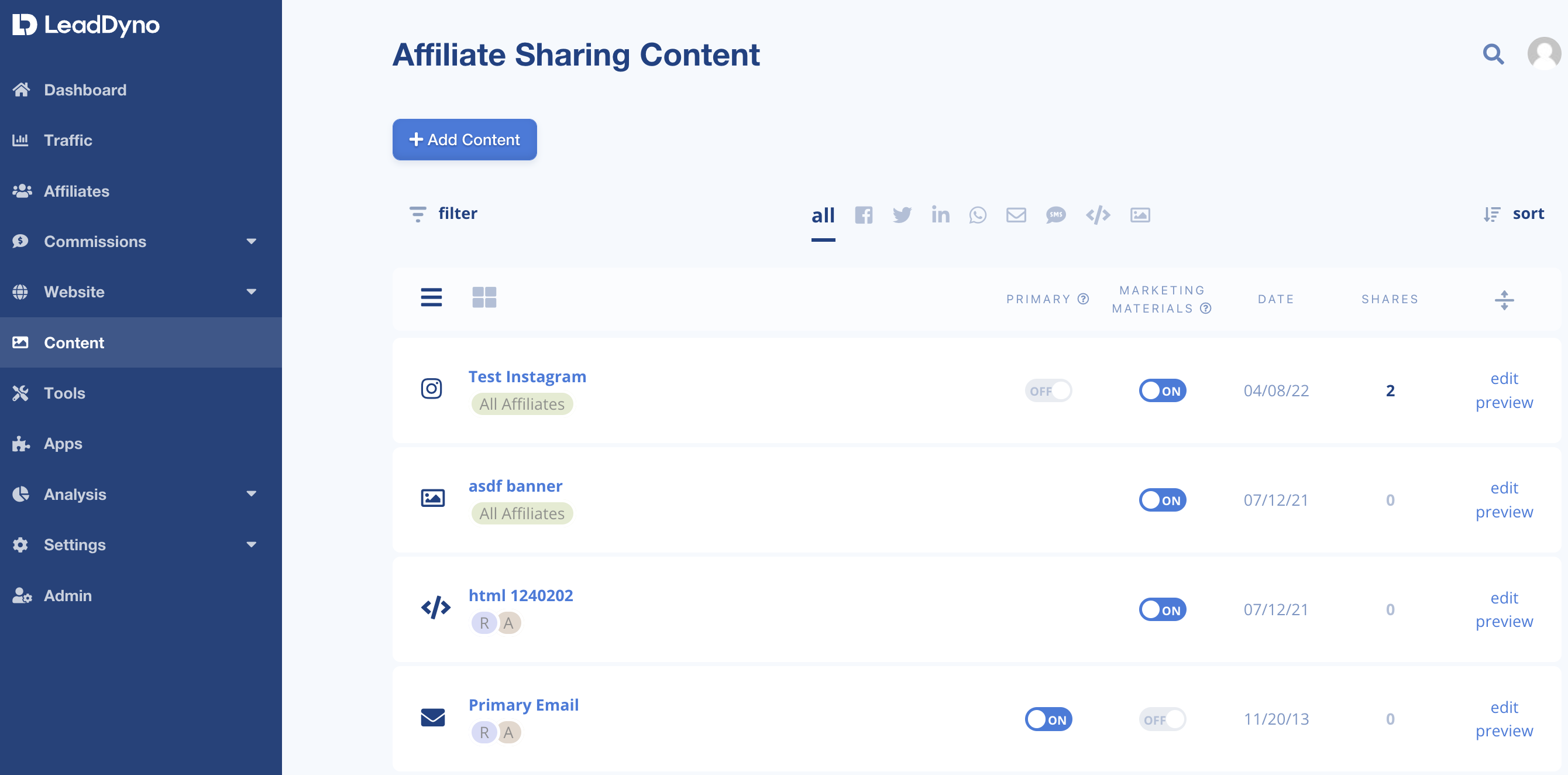
Task: Filter content by LinkedIn icon
Action: click(940, 214)
